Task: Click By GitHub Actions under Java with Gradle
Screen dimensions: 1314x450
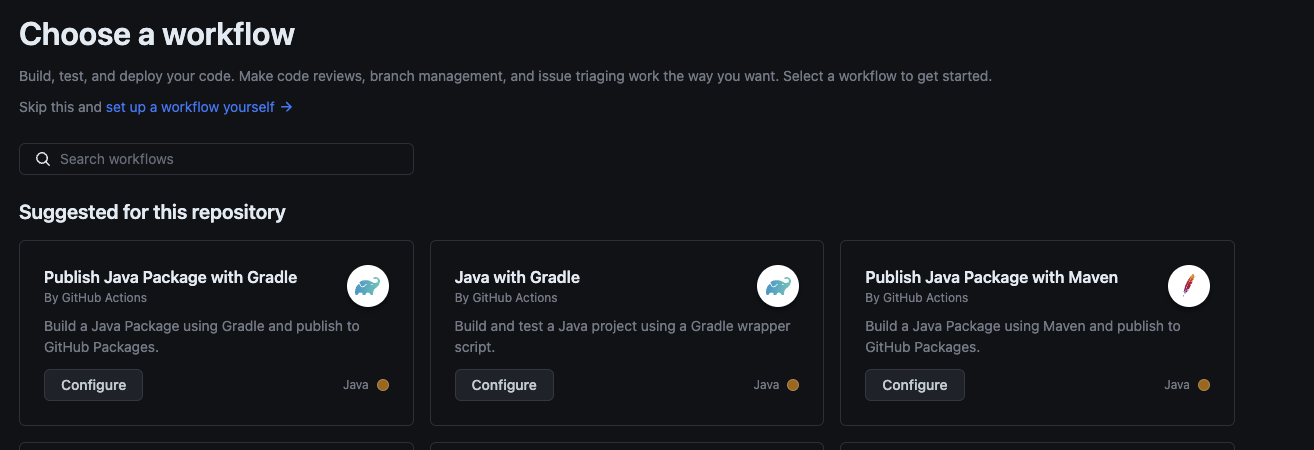Action: pyautogui.click(x=506, y=298)
